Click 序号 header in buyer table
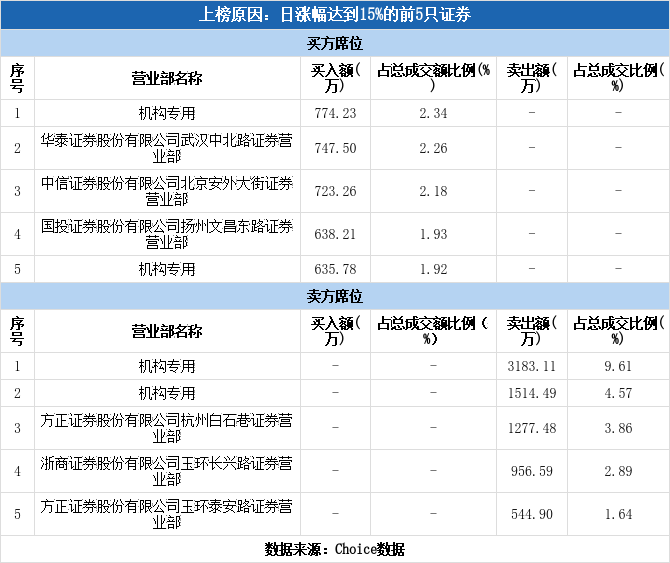This screenshot has height=563, width=670. coord(17,78)
